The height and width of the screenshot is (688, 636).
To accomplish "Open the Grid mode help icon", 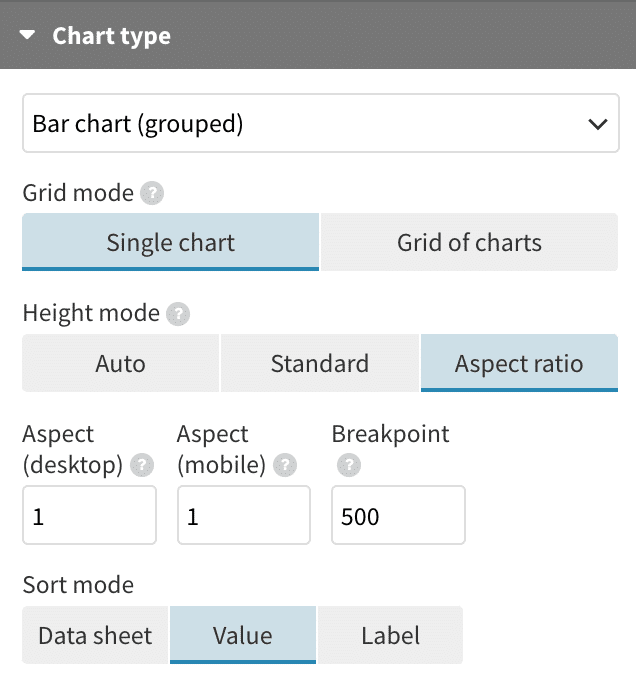I will [x=152, y=193].
